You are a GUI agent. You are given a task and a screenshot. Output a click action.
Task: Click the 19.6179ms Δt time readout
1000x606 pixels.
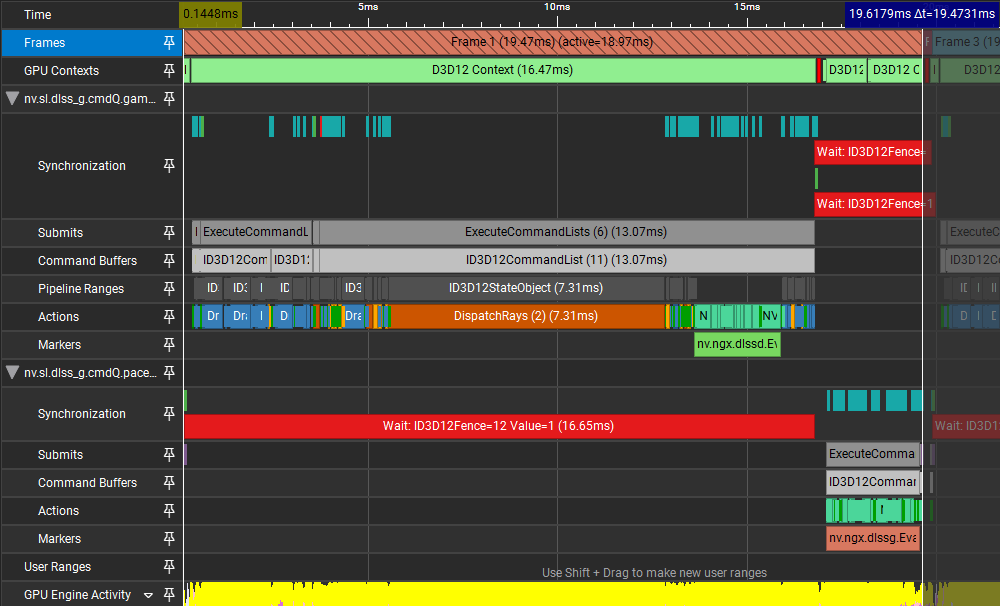click(922, 14)
